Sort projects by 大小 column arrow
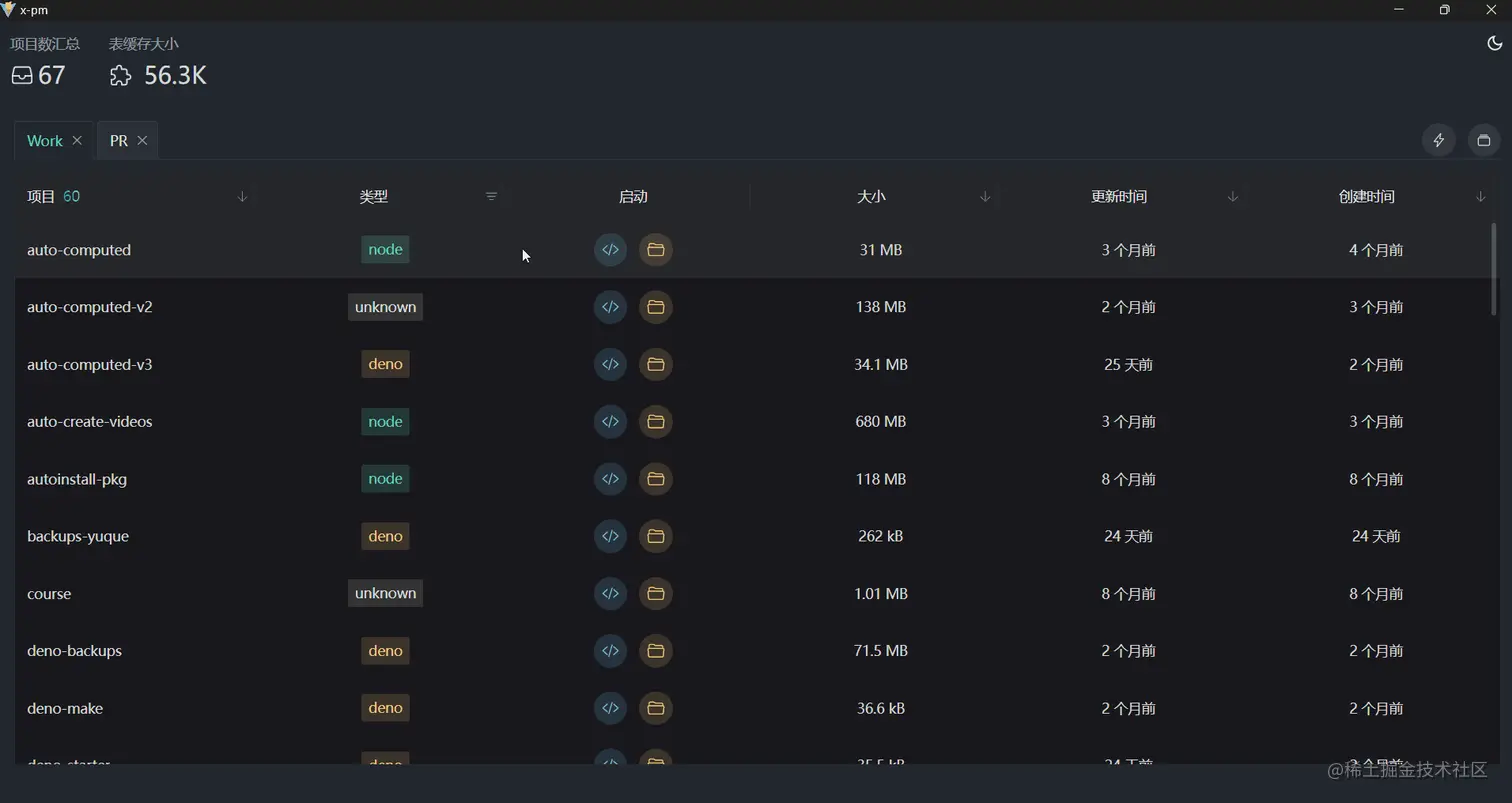The image size is (1512, 803). coord(985,197)
